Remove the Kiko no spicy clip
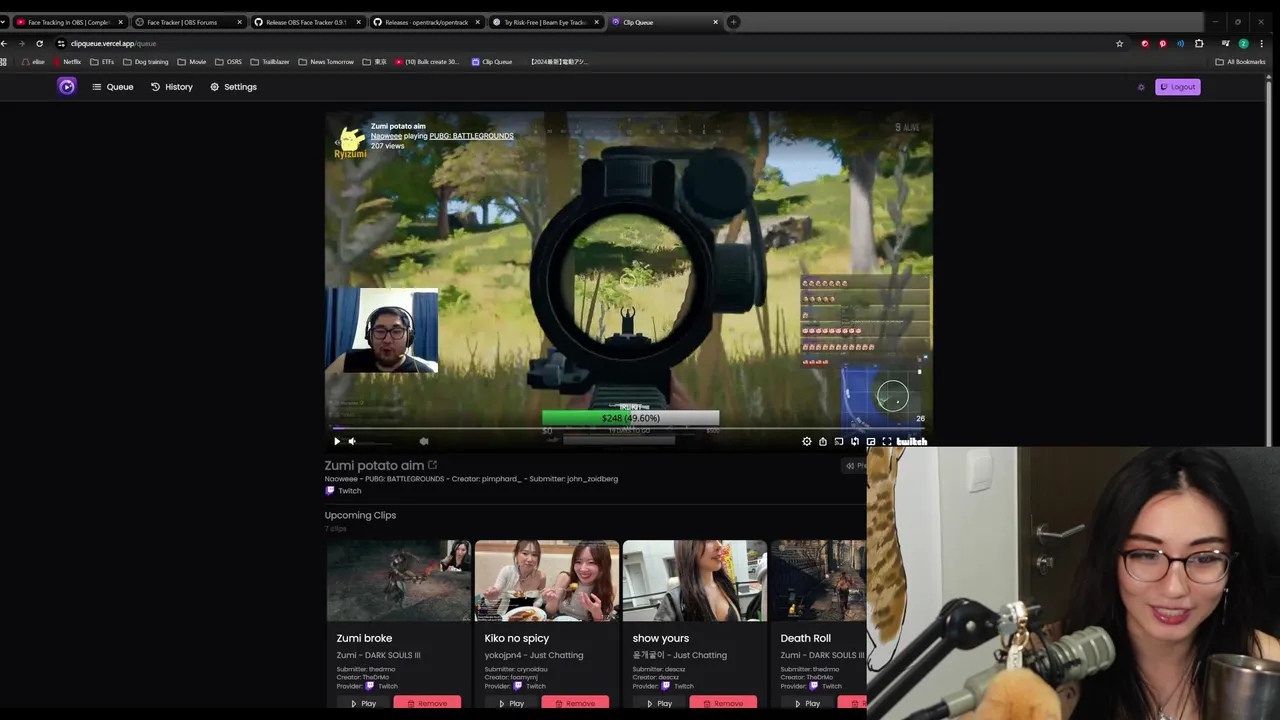 tap(575, 703)
